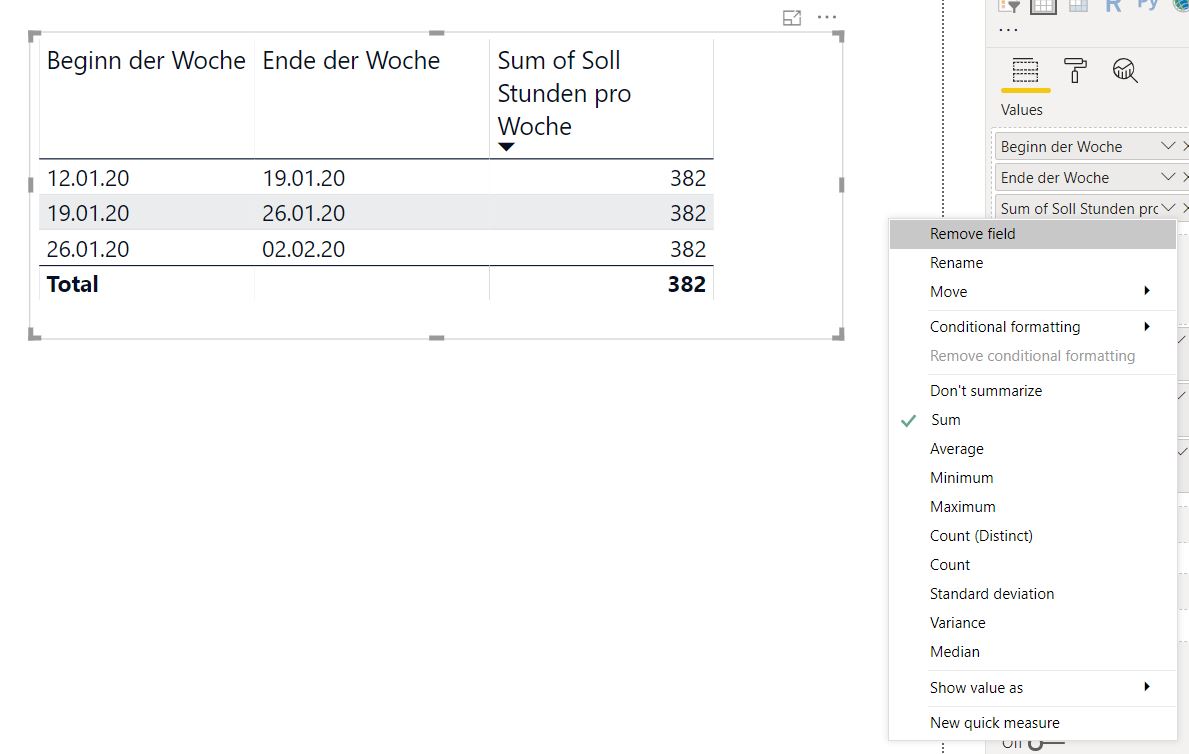The height and width of the screenshot is (754, 1189).
Task: Select the 19.01.20 cell in Ende column
Action: [303, 178]
